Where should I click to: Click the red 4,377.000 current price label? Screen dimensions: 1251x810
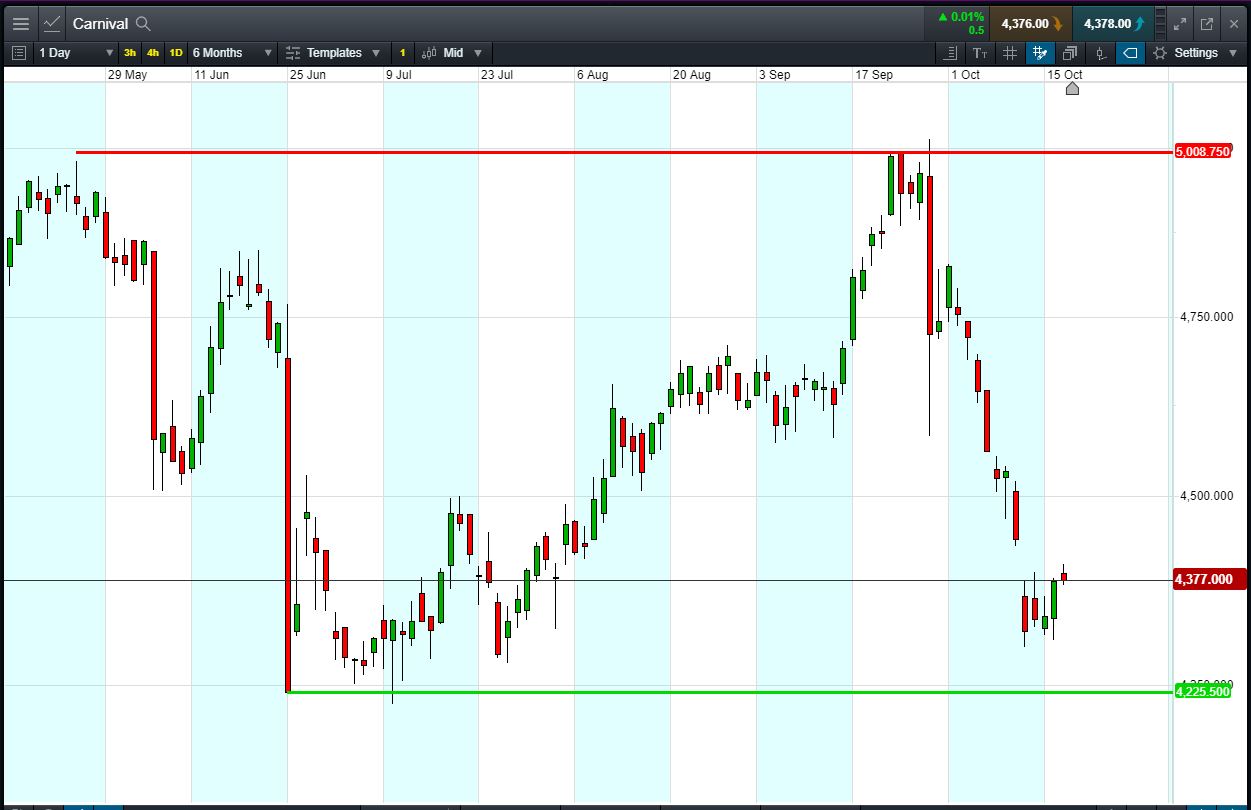pyautogui.click(x=1210, y=579)
